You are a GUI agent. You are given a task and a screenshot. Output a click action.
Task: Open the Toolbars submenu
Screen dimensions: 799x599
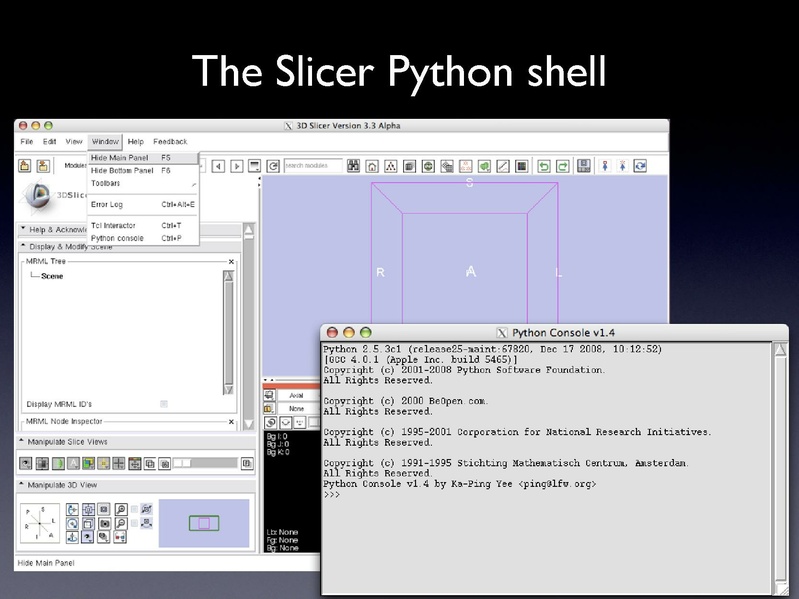143,183
